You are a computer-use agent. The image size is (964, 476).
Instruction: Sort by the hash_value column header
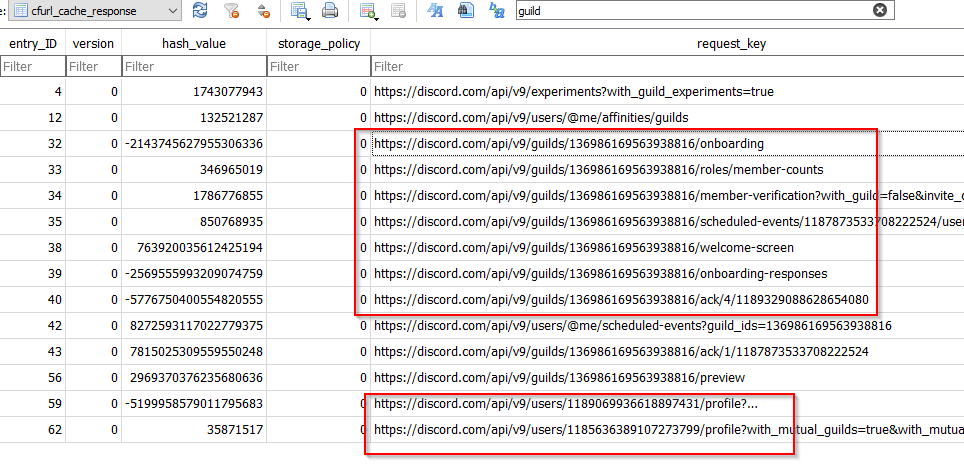(194, 44)
